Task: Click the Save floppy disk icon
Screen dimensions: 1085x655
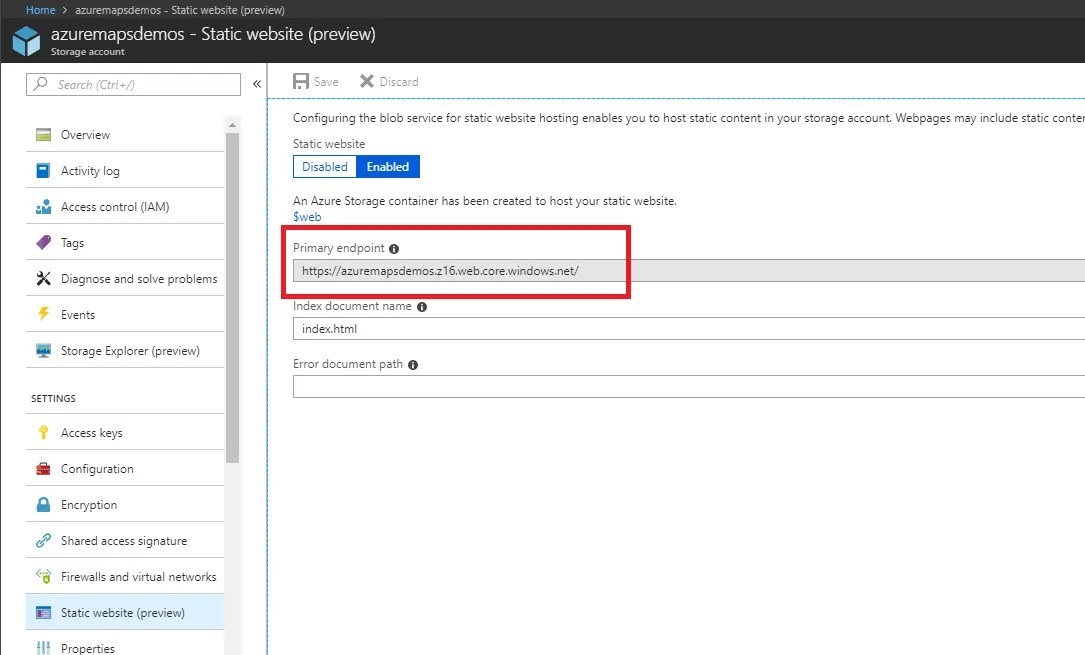Action: (300, 82)
